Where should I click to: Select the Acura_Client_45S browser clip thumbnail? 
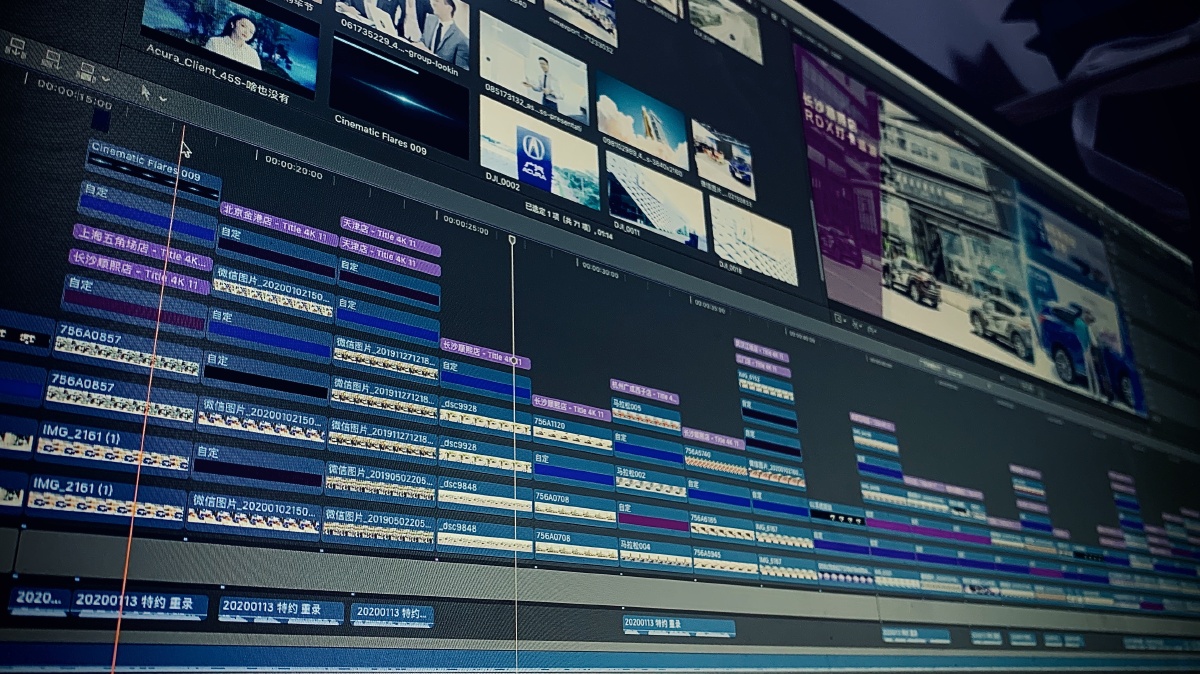[231, 34]
